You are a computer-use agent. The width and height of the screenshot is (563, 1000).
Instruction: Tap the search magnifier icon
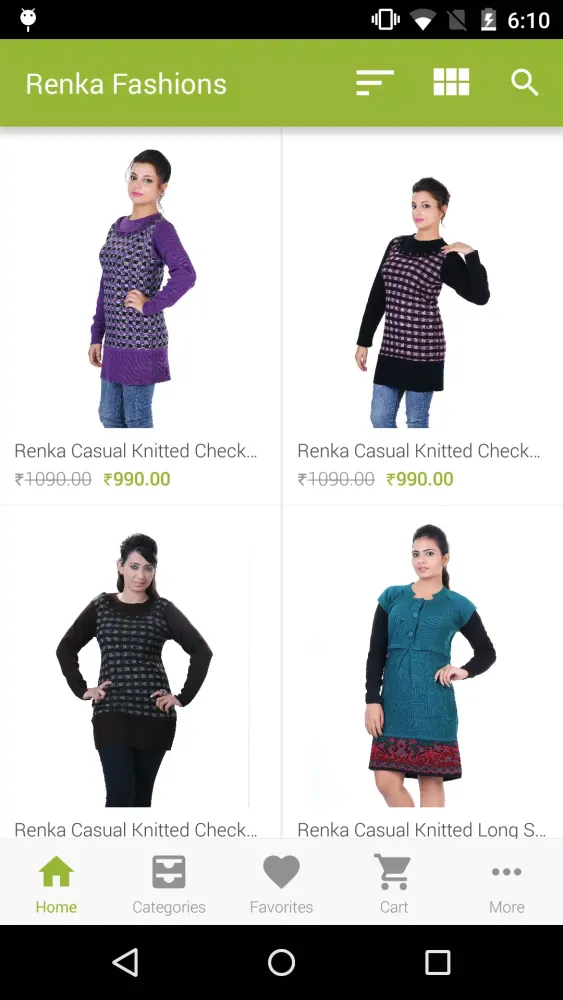point(525,83)
